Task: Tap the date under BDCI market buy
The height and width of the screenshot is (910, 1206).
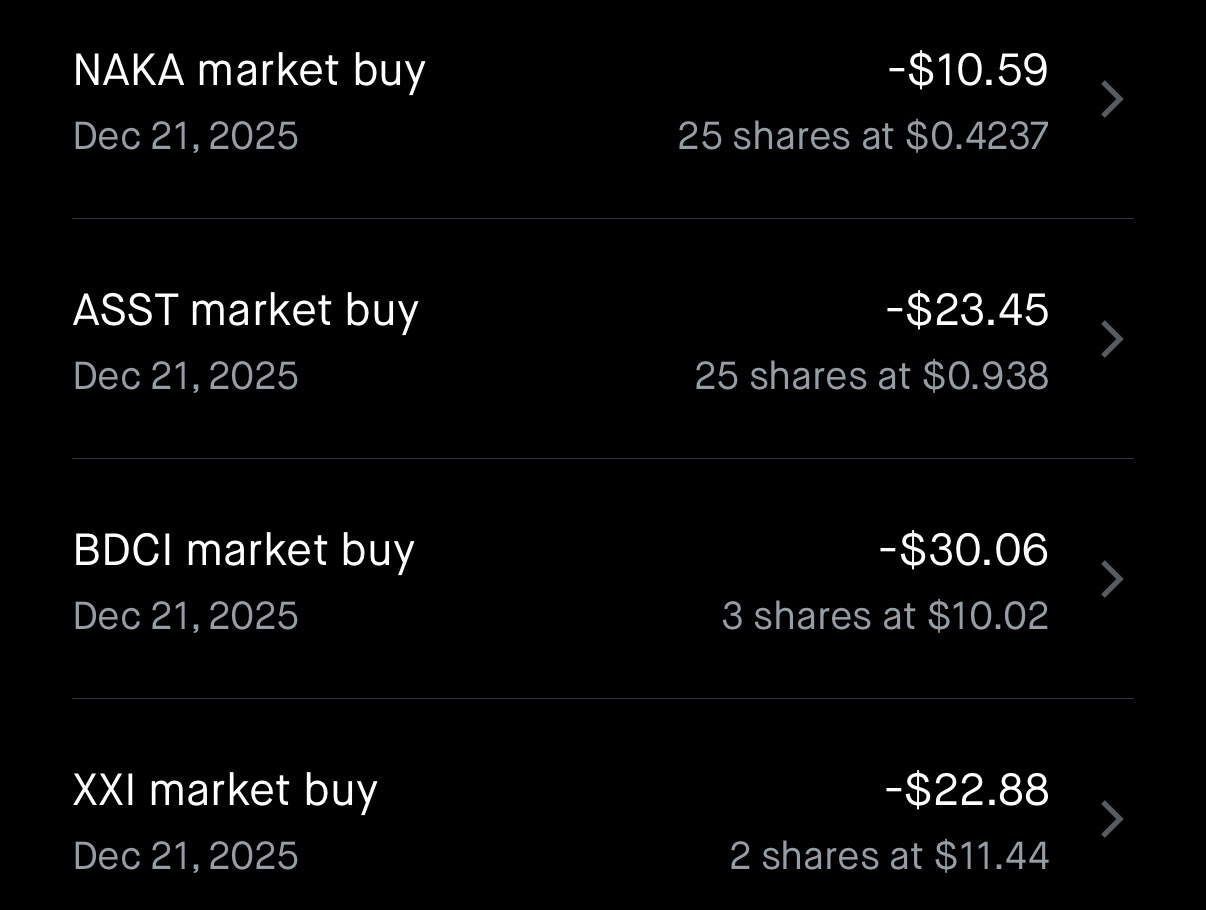Action: tap(186, 616)
